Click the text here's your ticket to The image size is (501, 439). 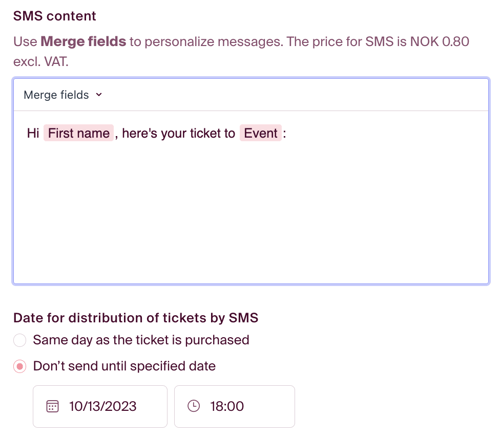click(178, 133)
